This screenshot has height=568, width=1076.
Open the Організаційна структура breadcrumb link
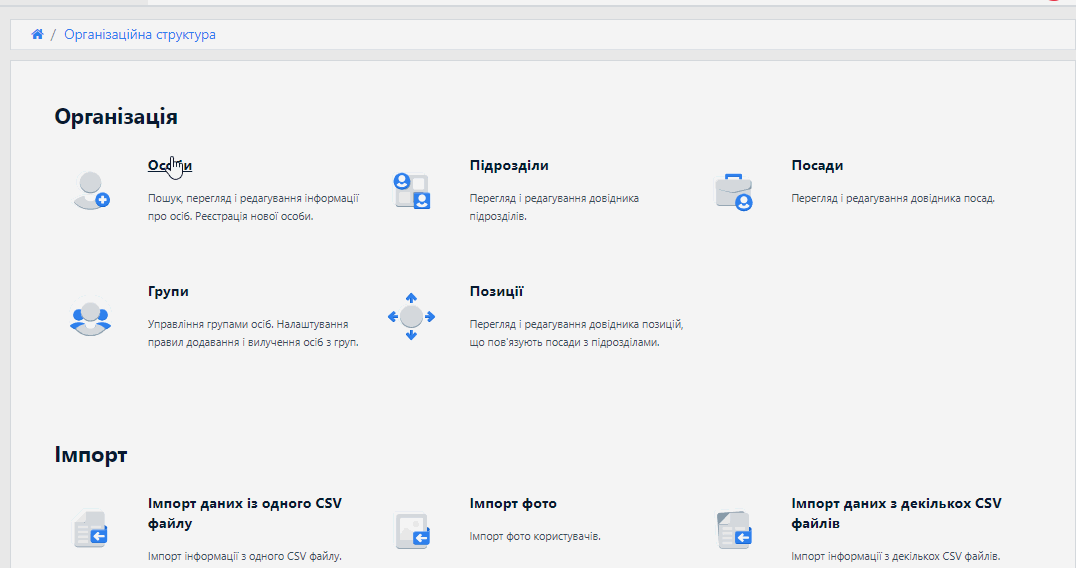140,34
